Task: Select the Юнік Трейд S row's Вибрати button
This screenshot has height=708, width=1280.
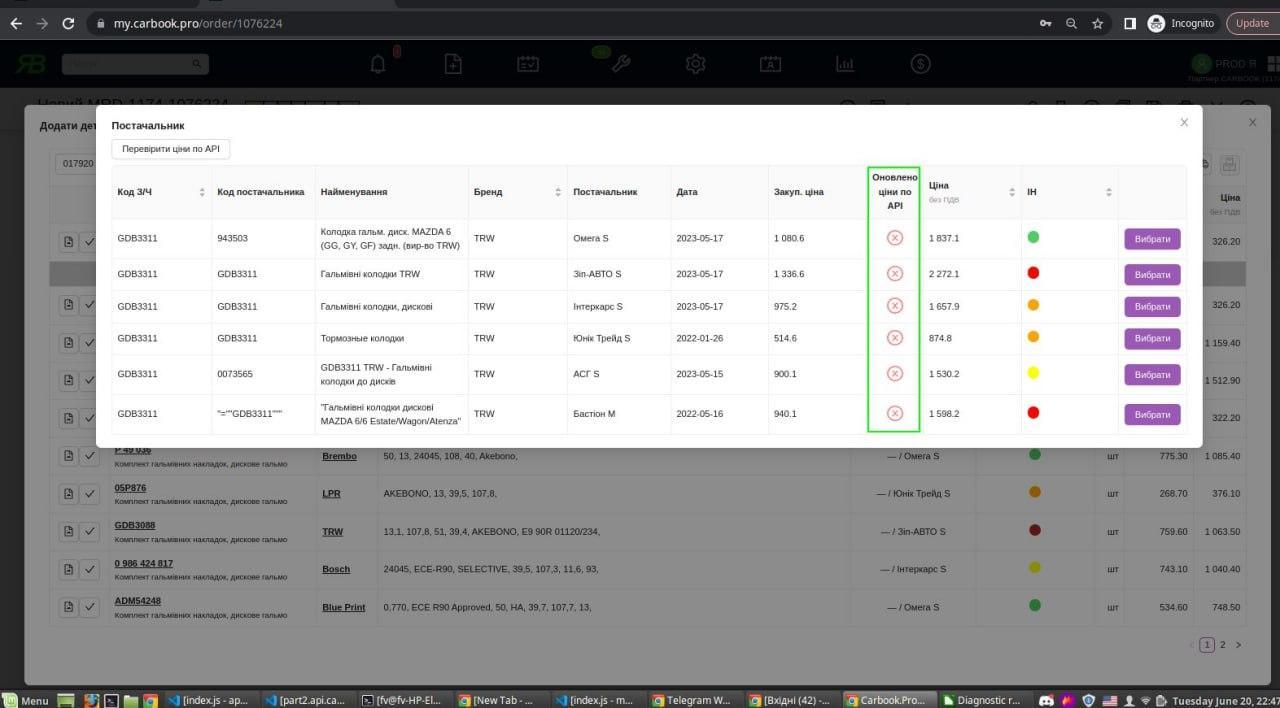Action: tap(1152, 339)
